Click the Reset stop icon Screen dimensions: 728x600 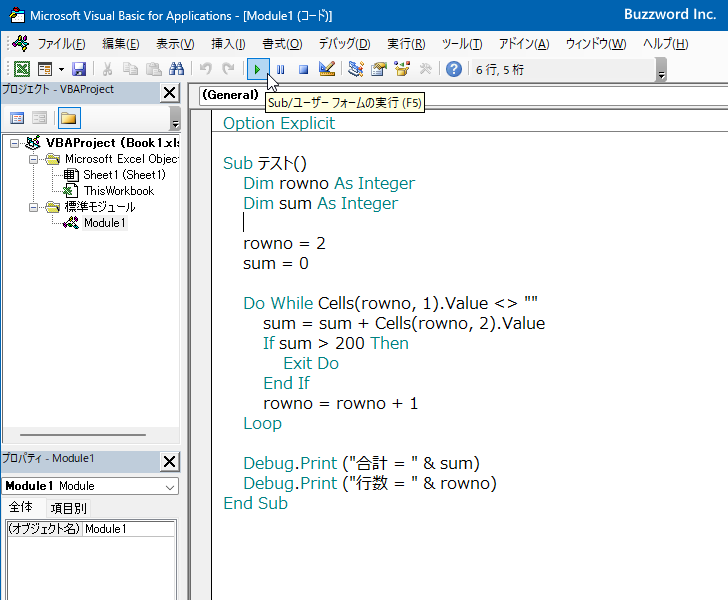click(x=304, y=69)
